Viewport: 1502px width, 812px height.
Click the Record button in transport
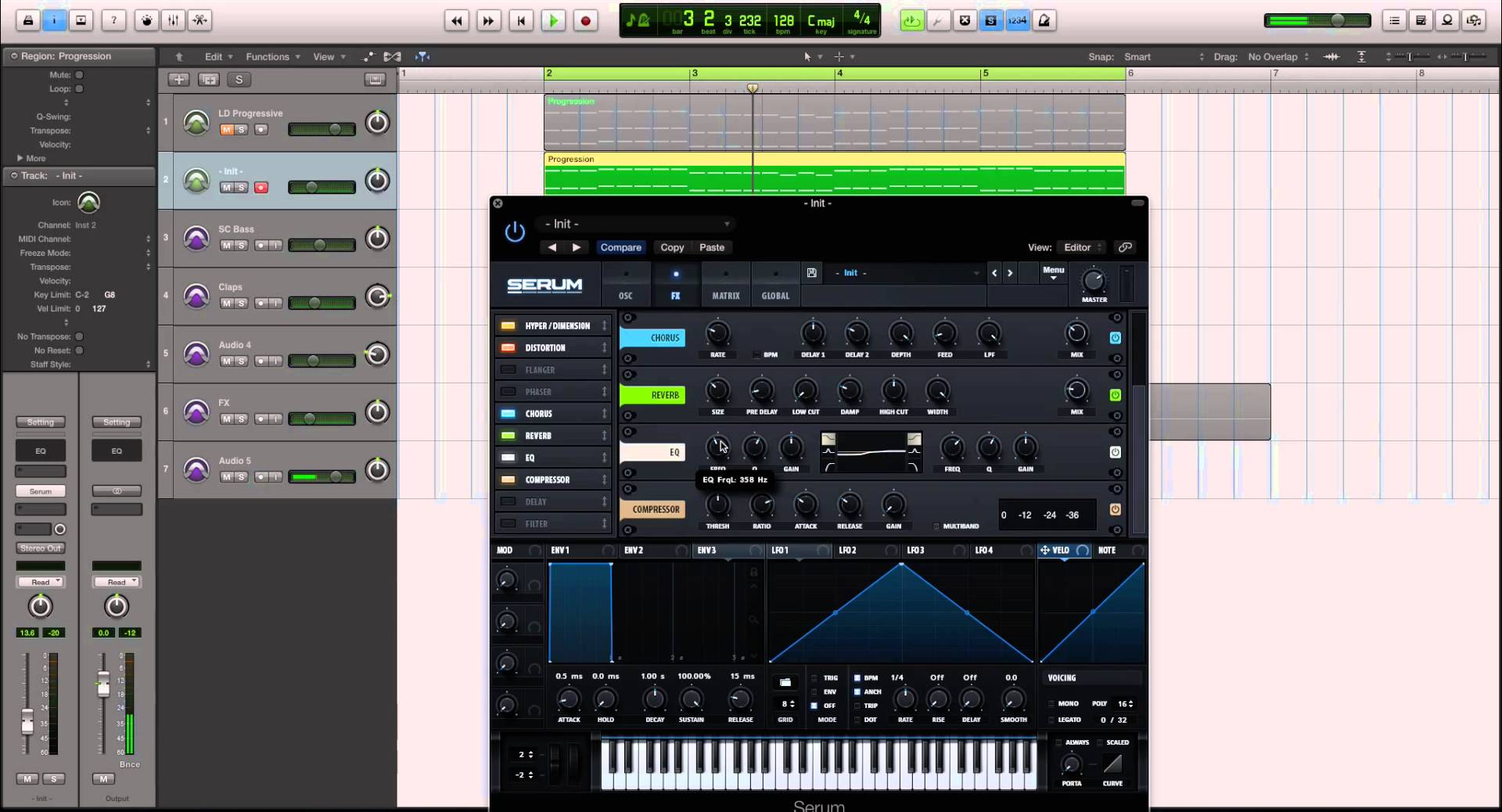tap(585, 21)
